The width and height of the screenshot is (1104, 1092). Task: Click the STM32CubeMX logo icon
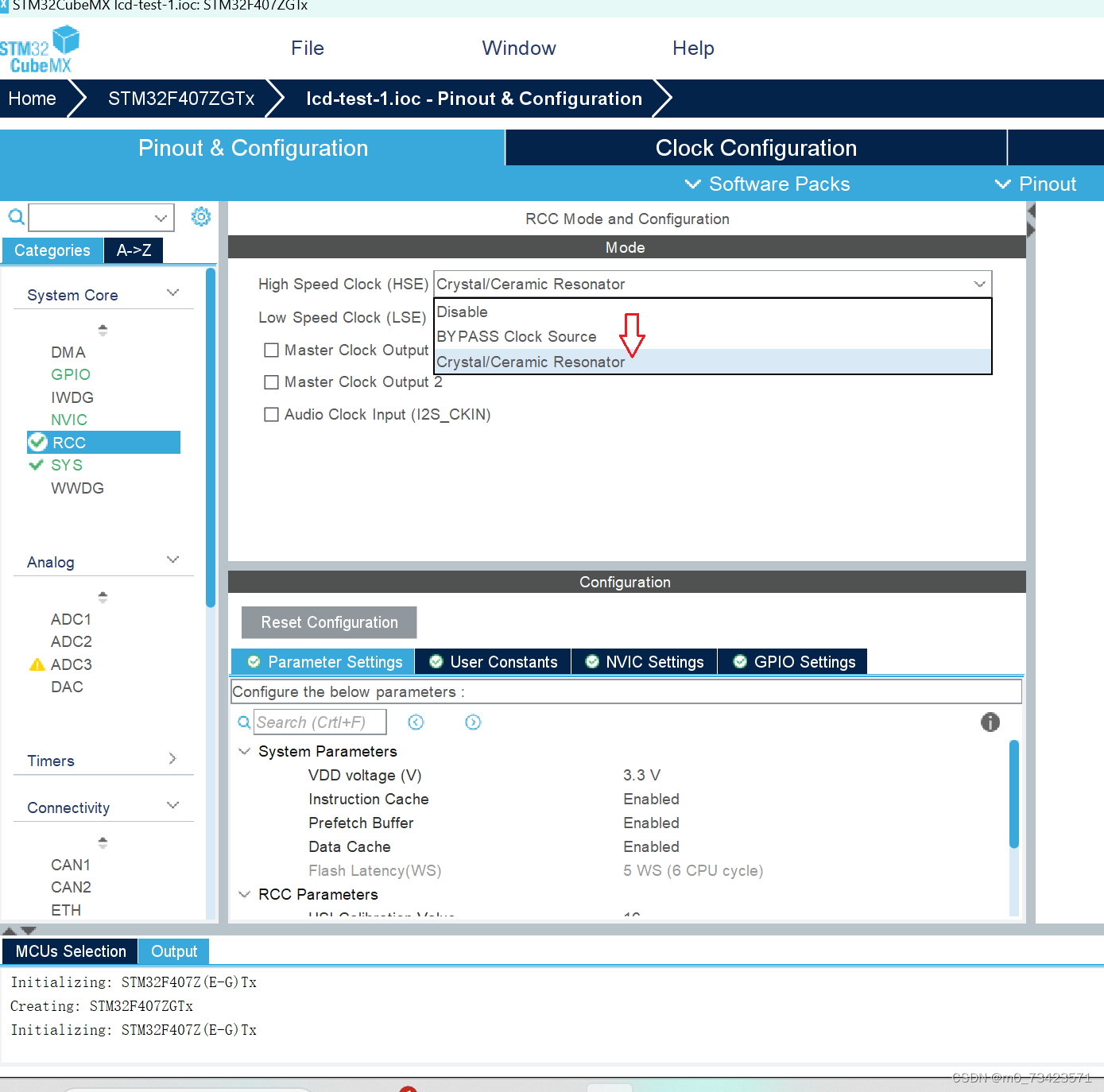click(40, 49)
